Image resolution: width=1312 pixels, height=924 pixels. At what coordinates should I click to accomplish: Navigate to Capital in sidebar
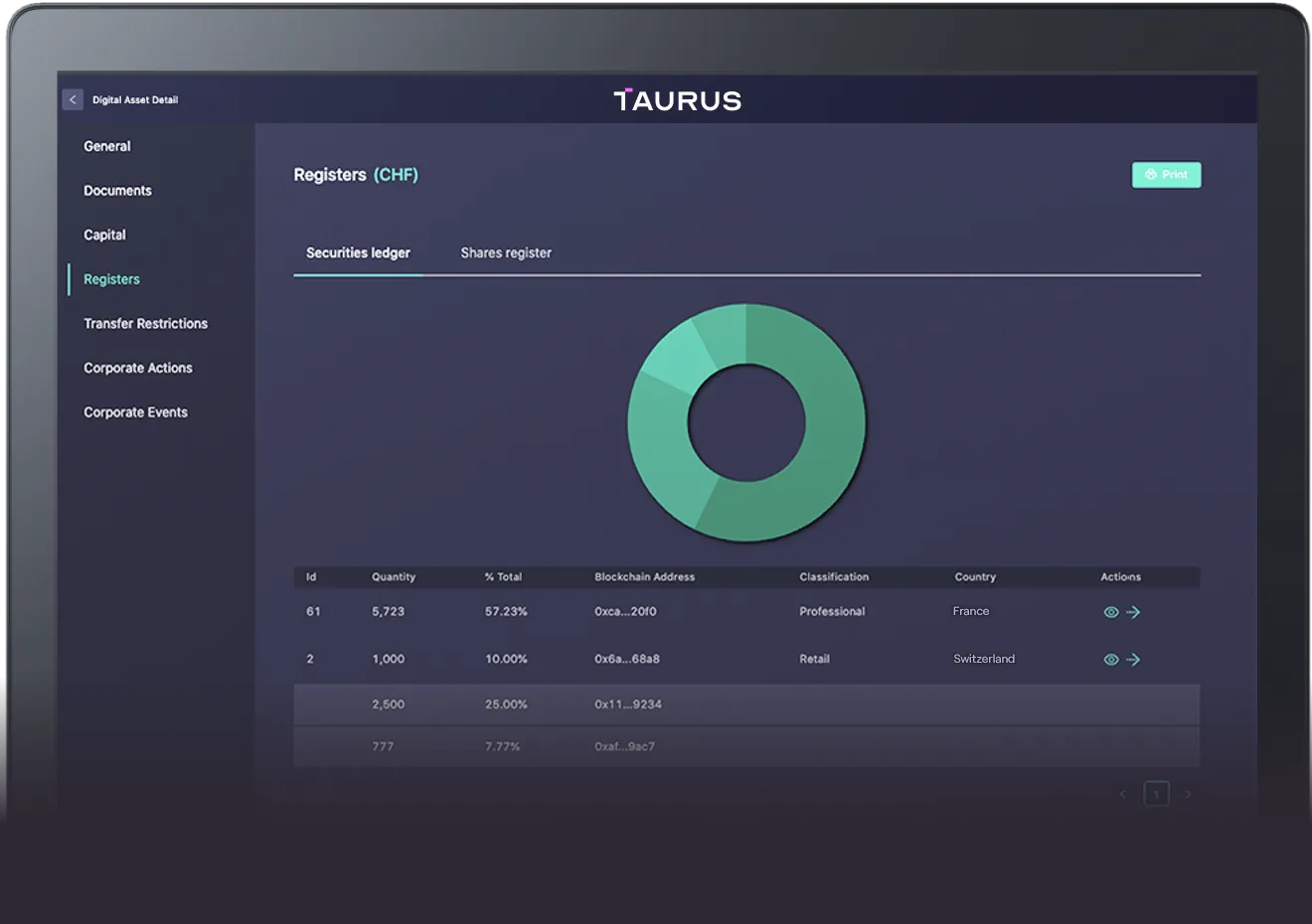[104, 235]
